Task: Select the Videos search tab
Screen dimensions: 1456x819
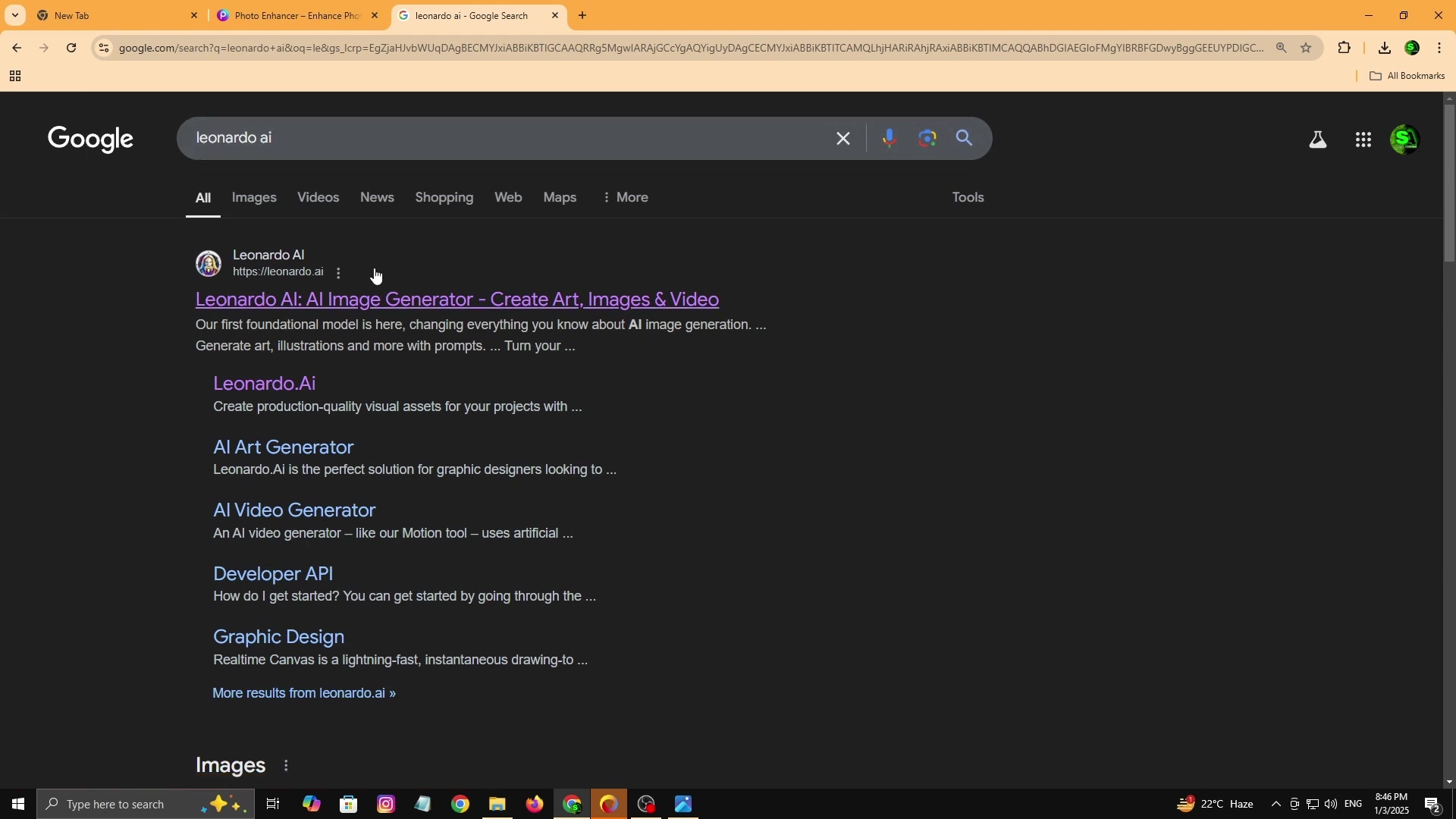Action: (318, 197)
